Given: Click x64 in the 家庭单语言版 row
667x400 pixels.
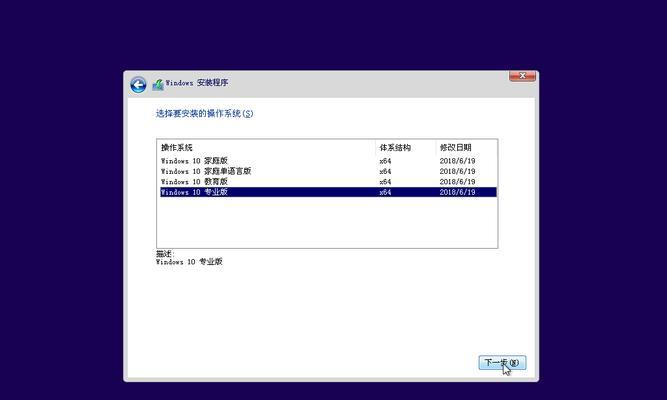Looking at the screenshot, I should coord(385,171).
